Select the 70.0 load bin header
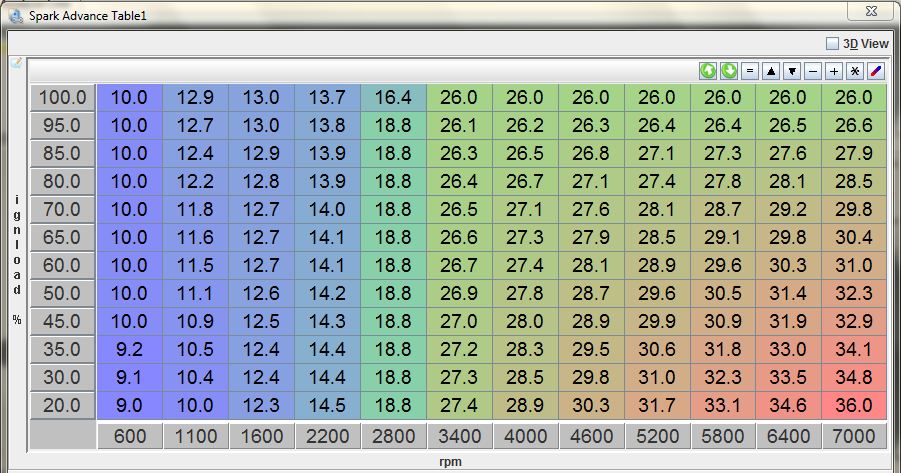The image size is (901, 473). tap(62, 209)
